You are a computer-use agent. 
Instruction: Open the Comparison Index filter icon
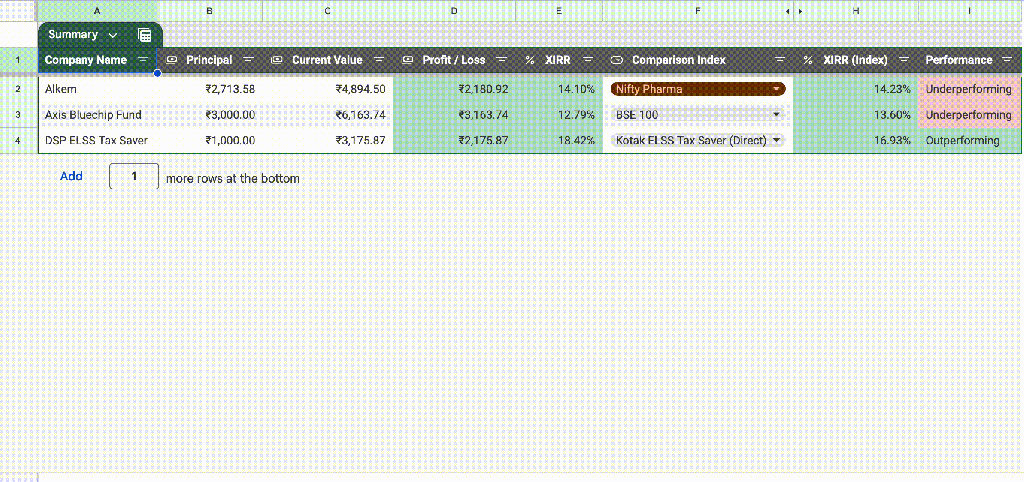point(779,60)
